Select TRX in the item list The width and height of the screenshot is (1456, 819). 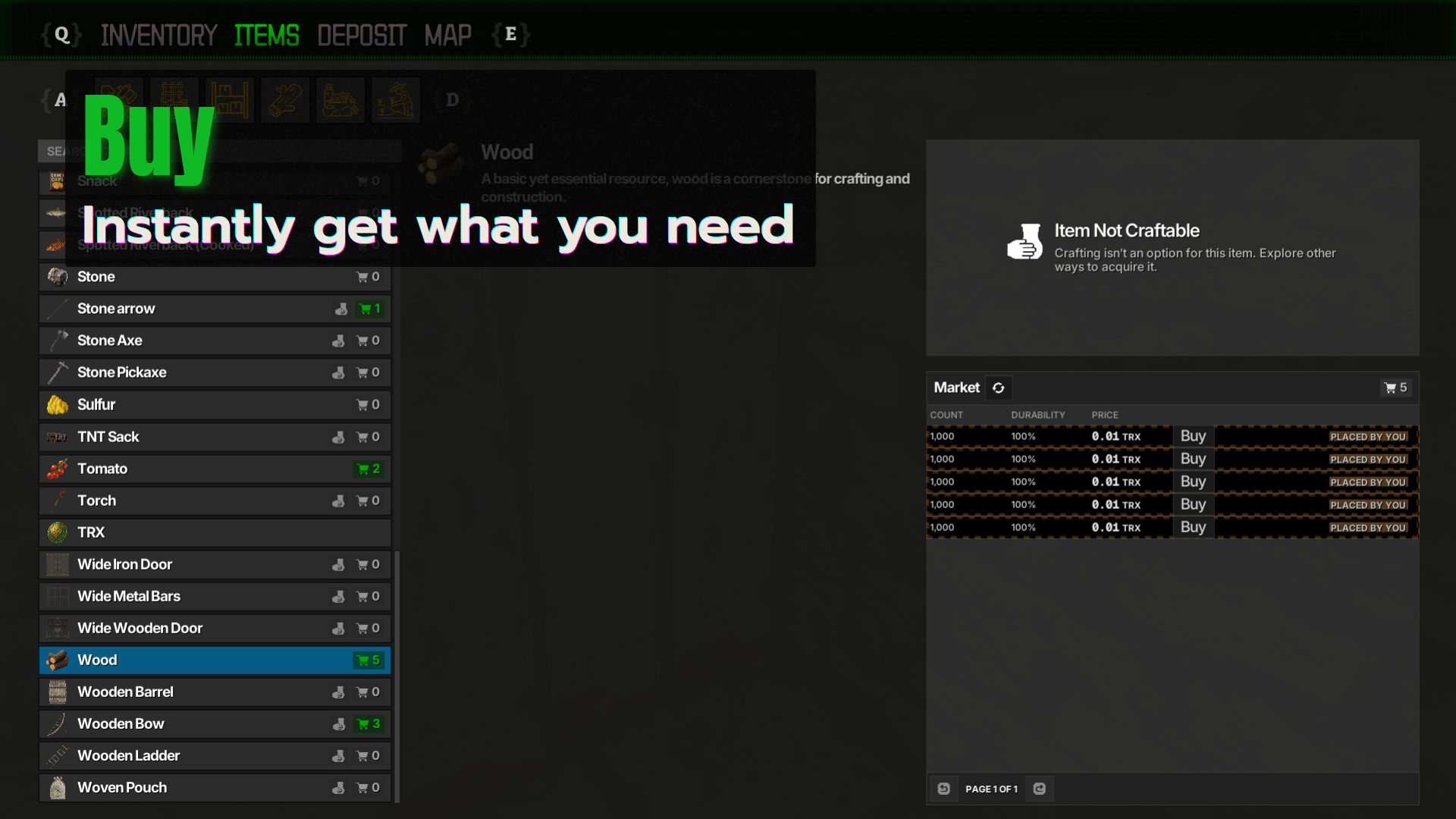(x=215, y=532)
